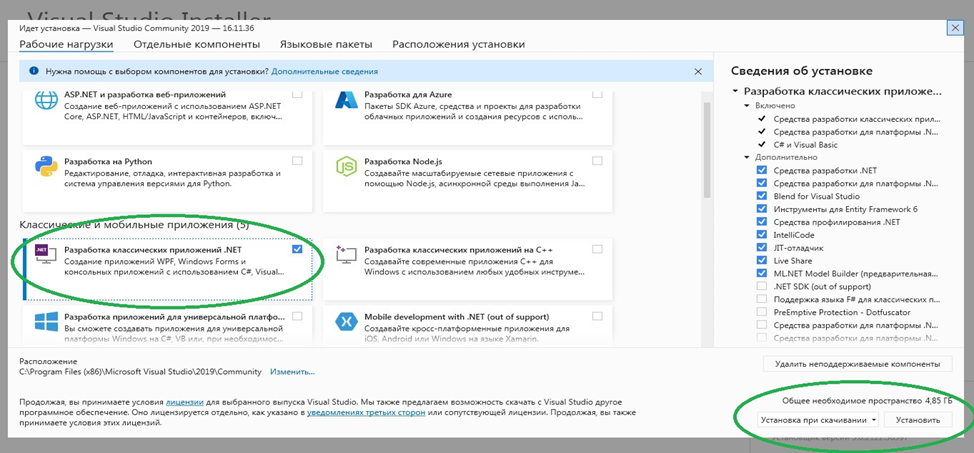Uncheck the .NET desktop development workload
The height and width of the screenshot is (453, 974).
pyautogui.click(x=297, y=249)
